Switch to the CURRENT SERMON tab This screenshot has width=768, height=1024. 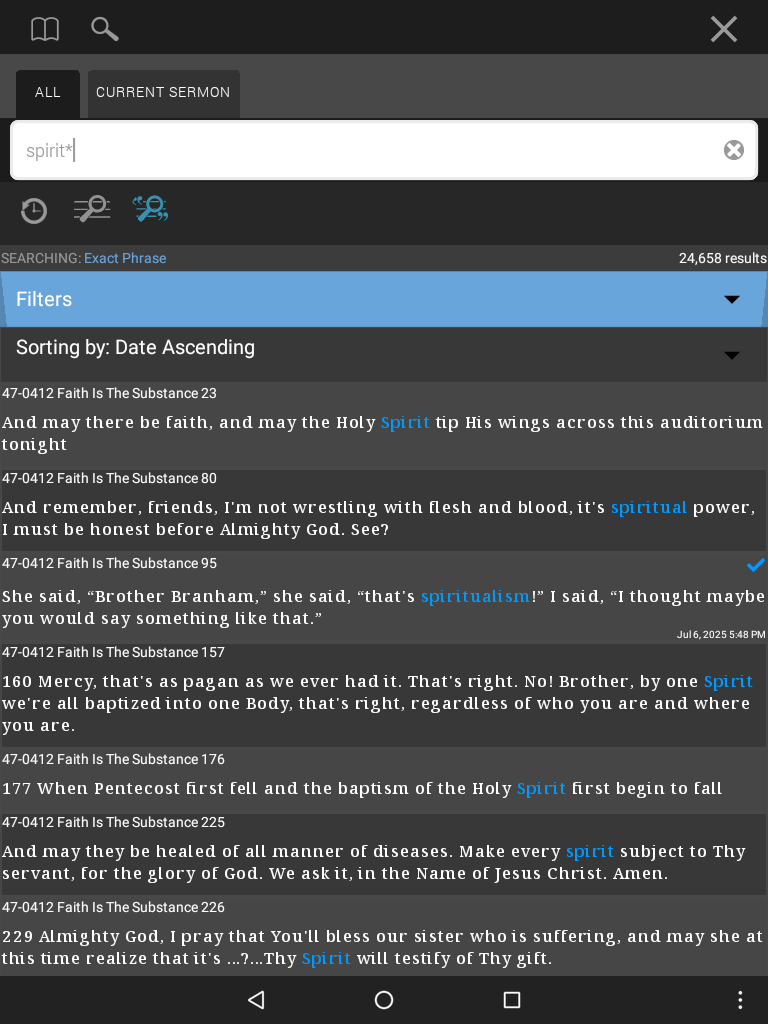pos(163,93)
